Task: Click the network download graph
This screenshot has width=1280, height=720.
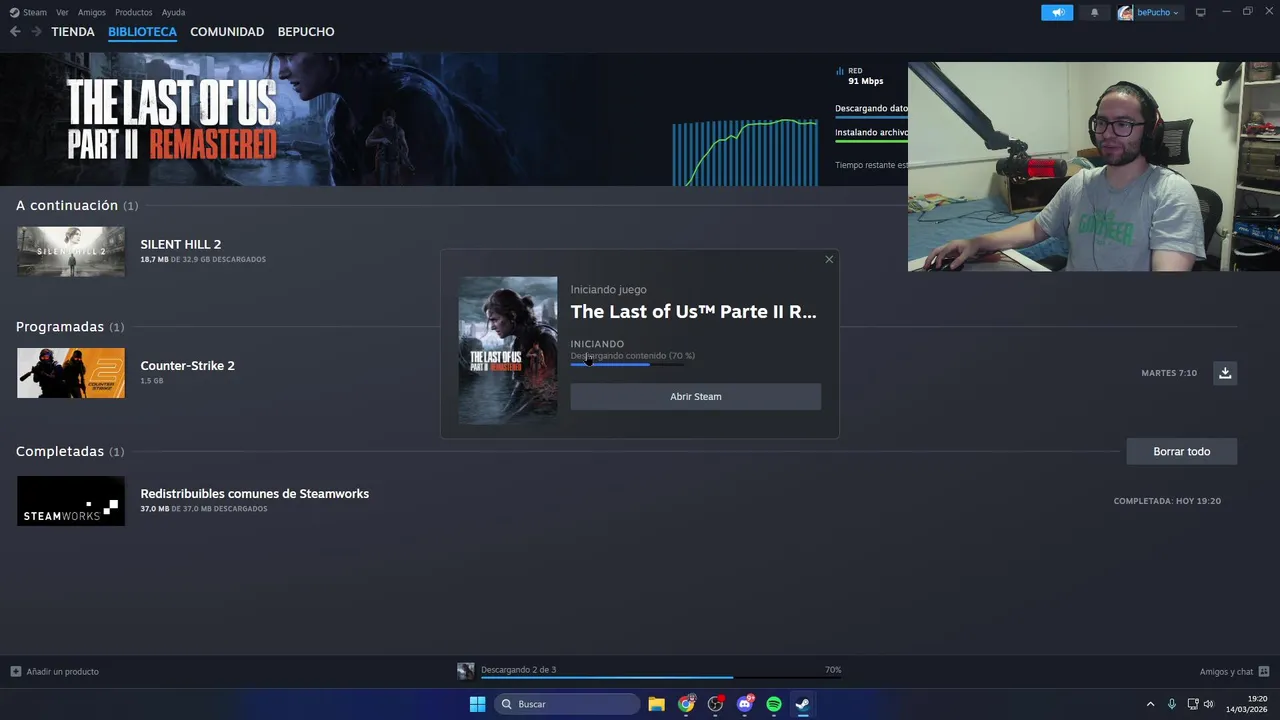Action: pyautogui.click(x=745, y=152)
